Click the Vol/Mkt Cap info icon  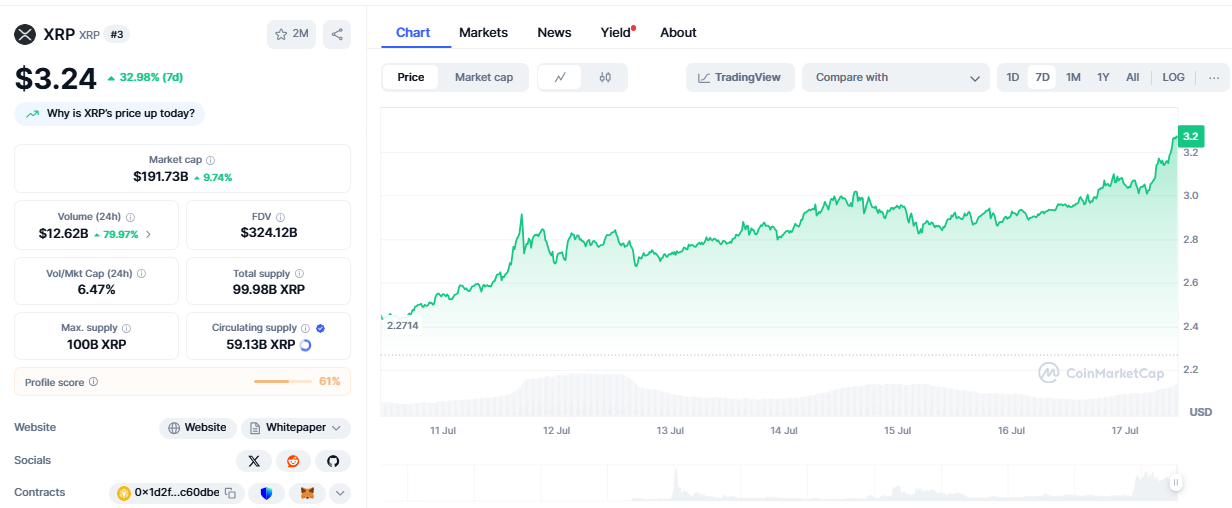coord(141,273)
